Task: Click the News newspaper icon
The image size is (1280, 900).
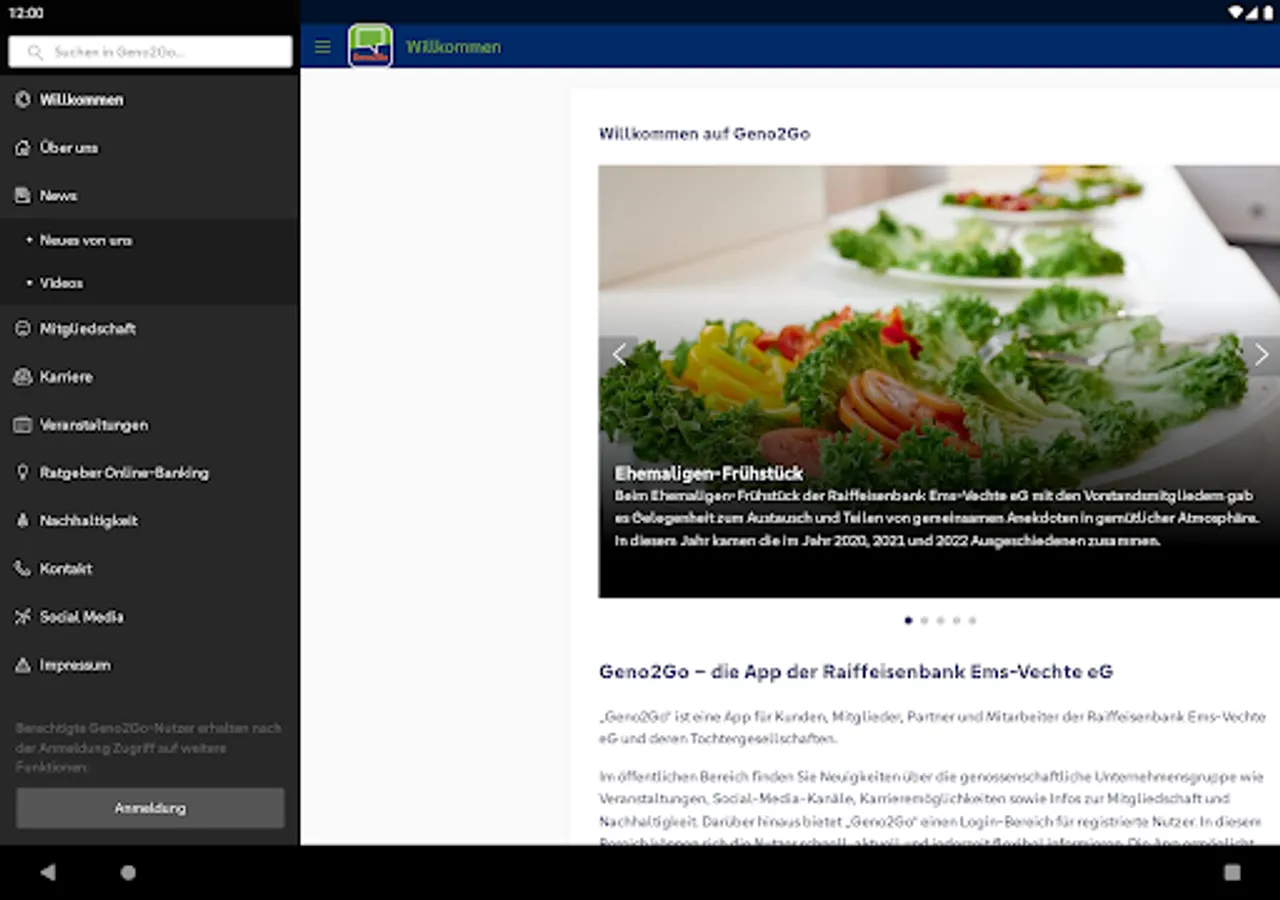Action: click(23, 195)
